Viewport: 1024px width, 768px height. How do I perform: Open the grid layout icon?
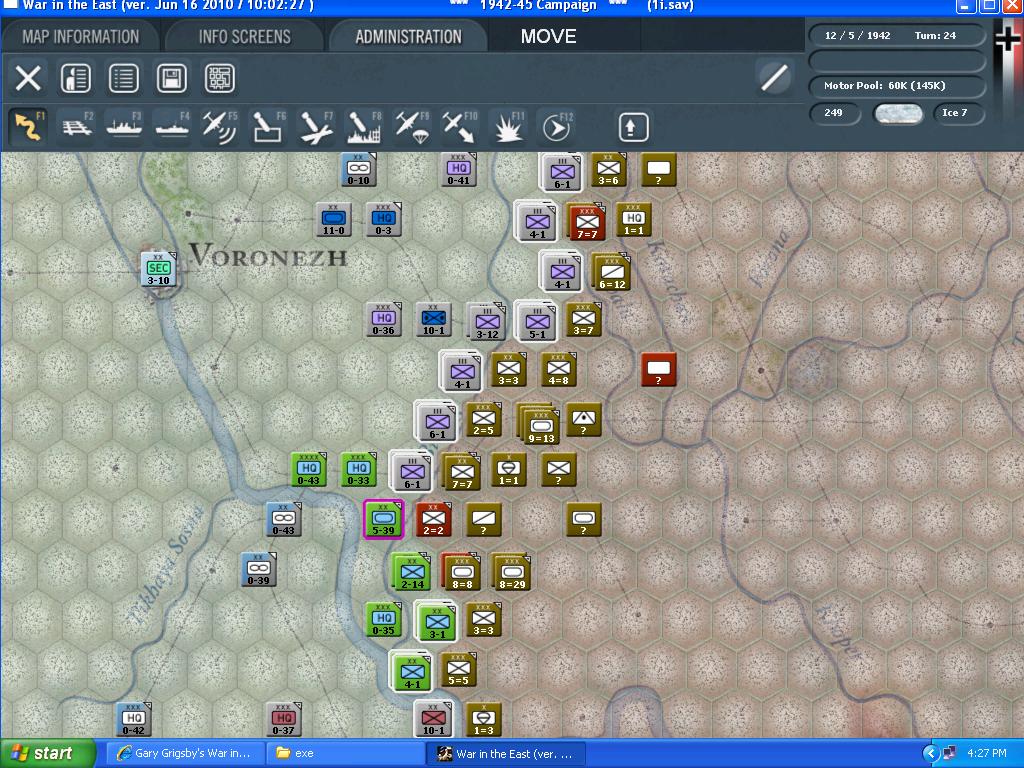(x=219, y=78)
